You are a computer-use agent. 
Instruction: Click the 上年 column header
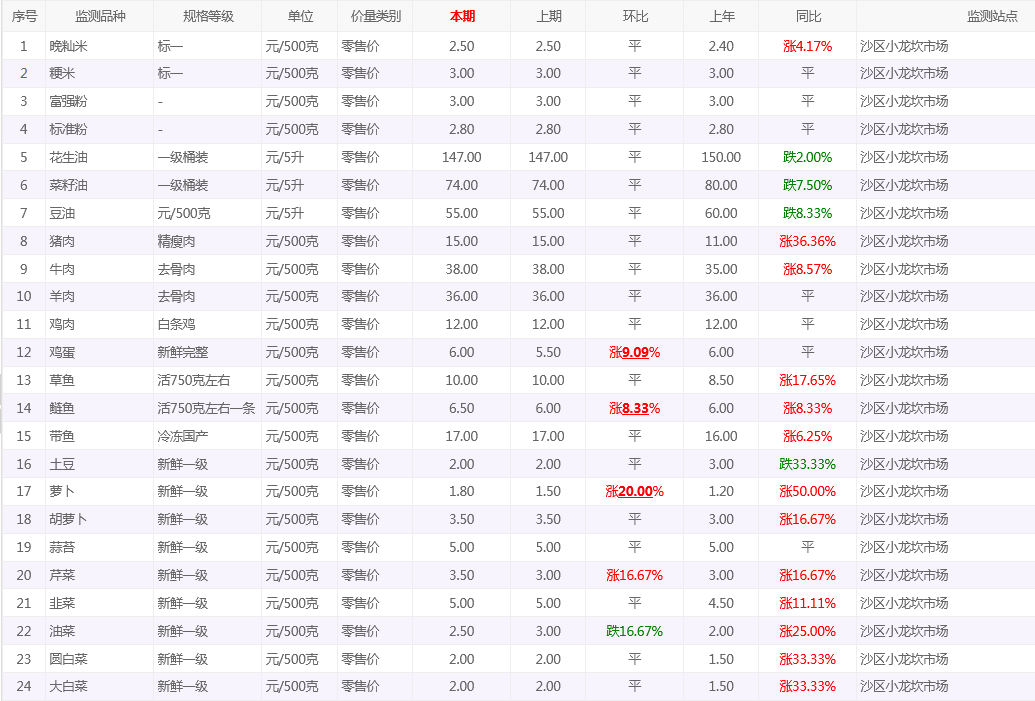(x=721, y=16)
